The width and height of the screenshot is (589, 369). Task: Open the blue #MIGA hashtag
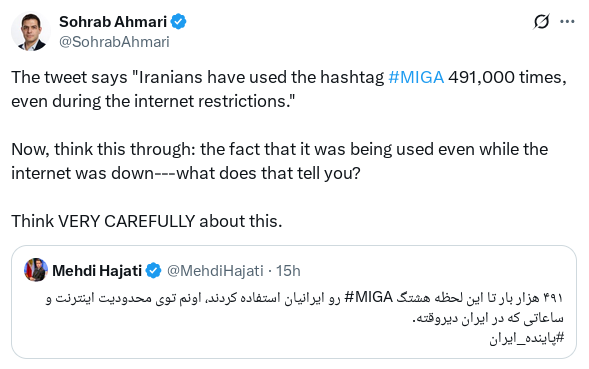point(416,77)
